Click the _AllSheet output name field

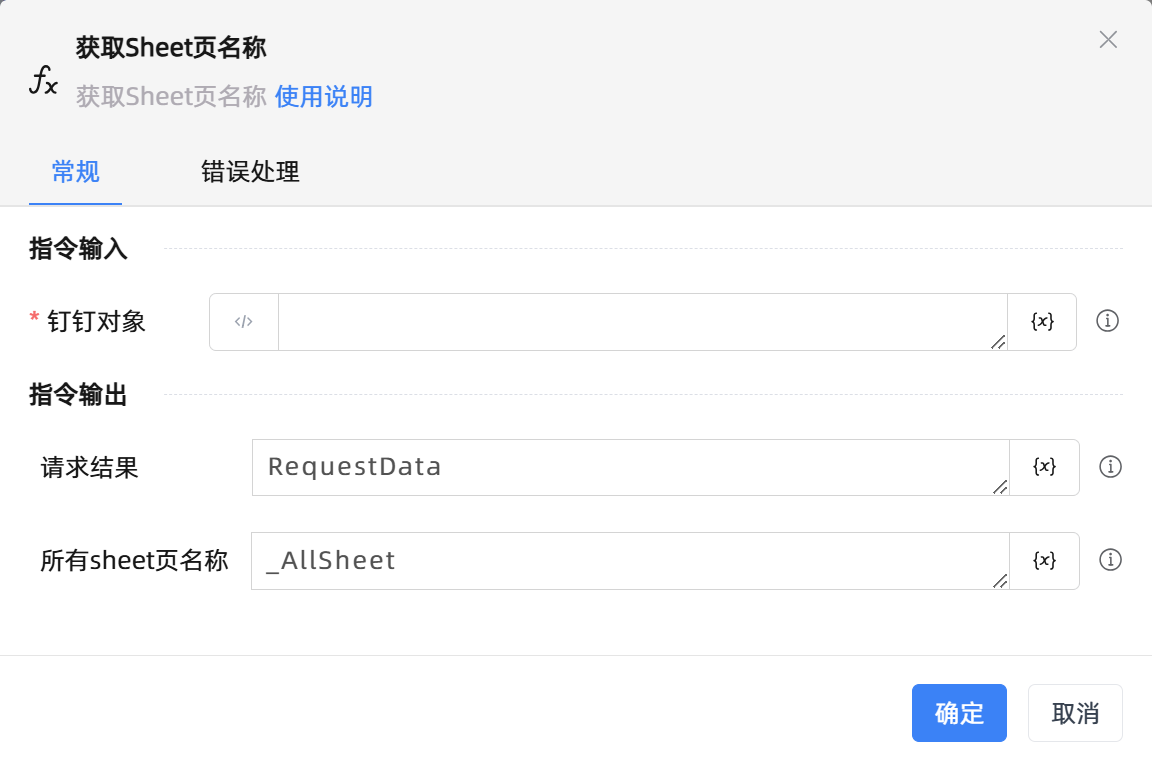tap(628, 560)
